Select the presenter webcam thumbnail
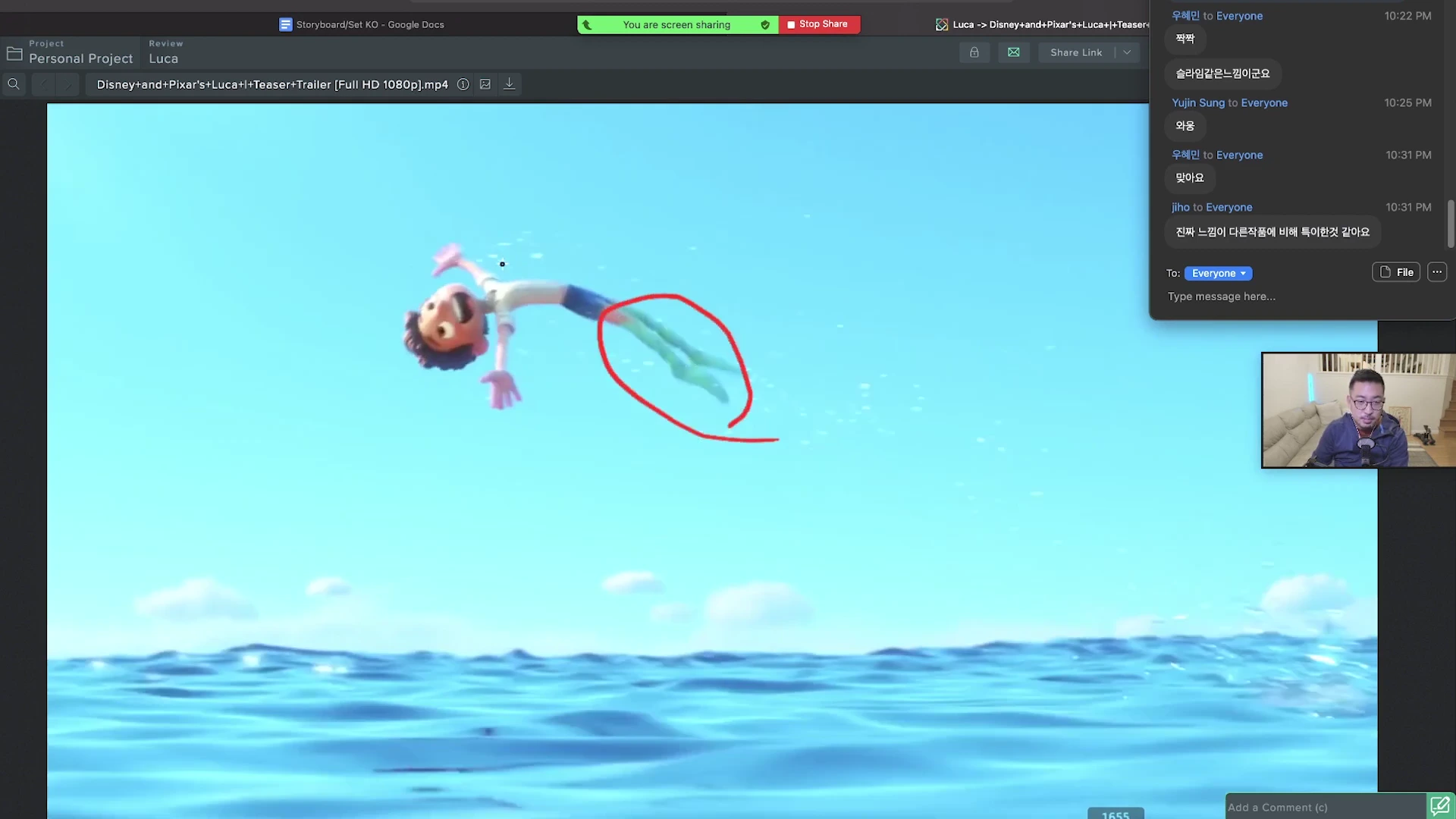 click(x=1357, y=410)
